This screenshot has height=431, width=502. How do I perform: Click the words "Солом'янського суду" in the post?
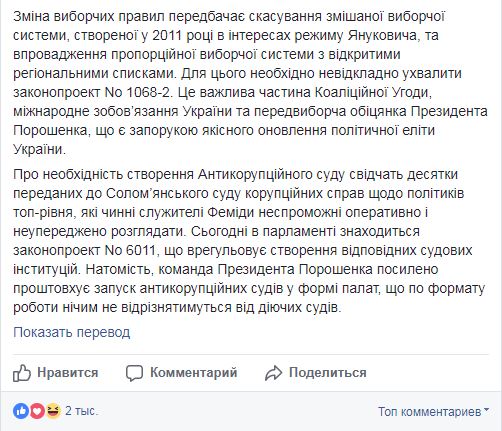[x=173, y=194]
